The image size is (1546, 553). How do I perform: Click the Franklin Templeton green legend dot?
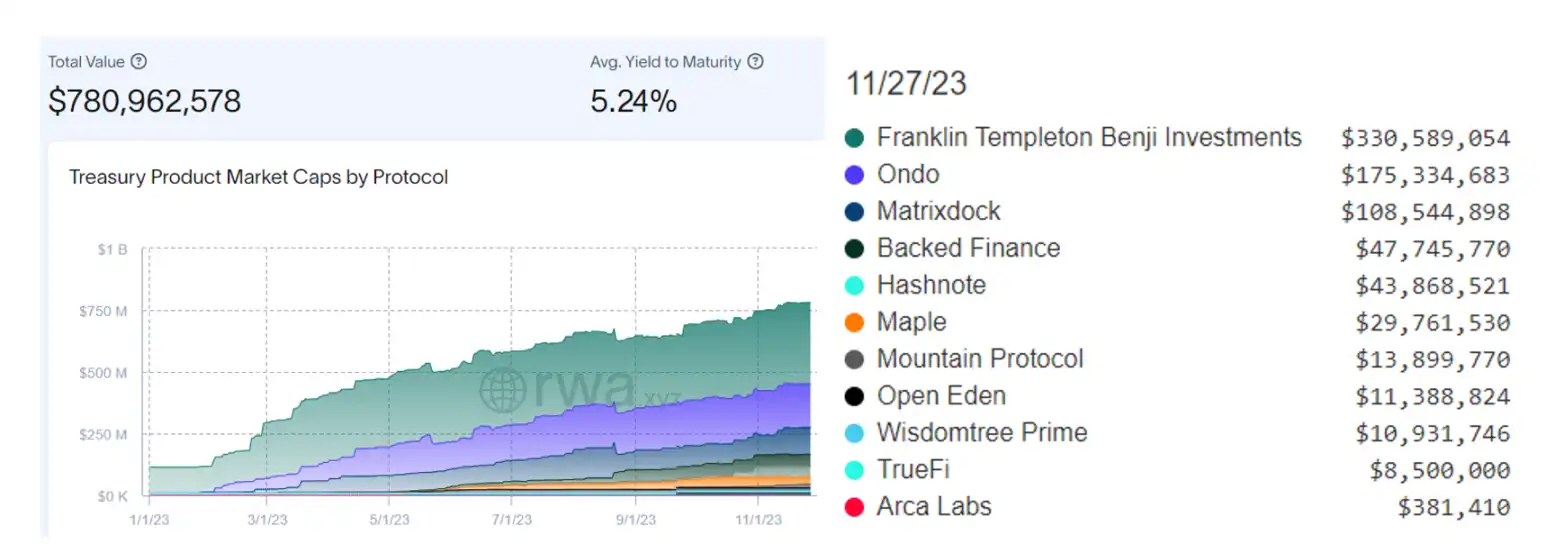(854, 138)
